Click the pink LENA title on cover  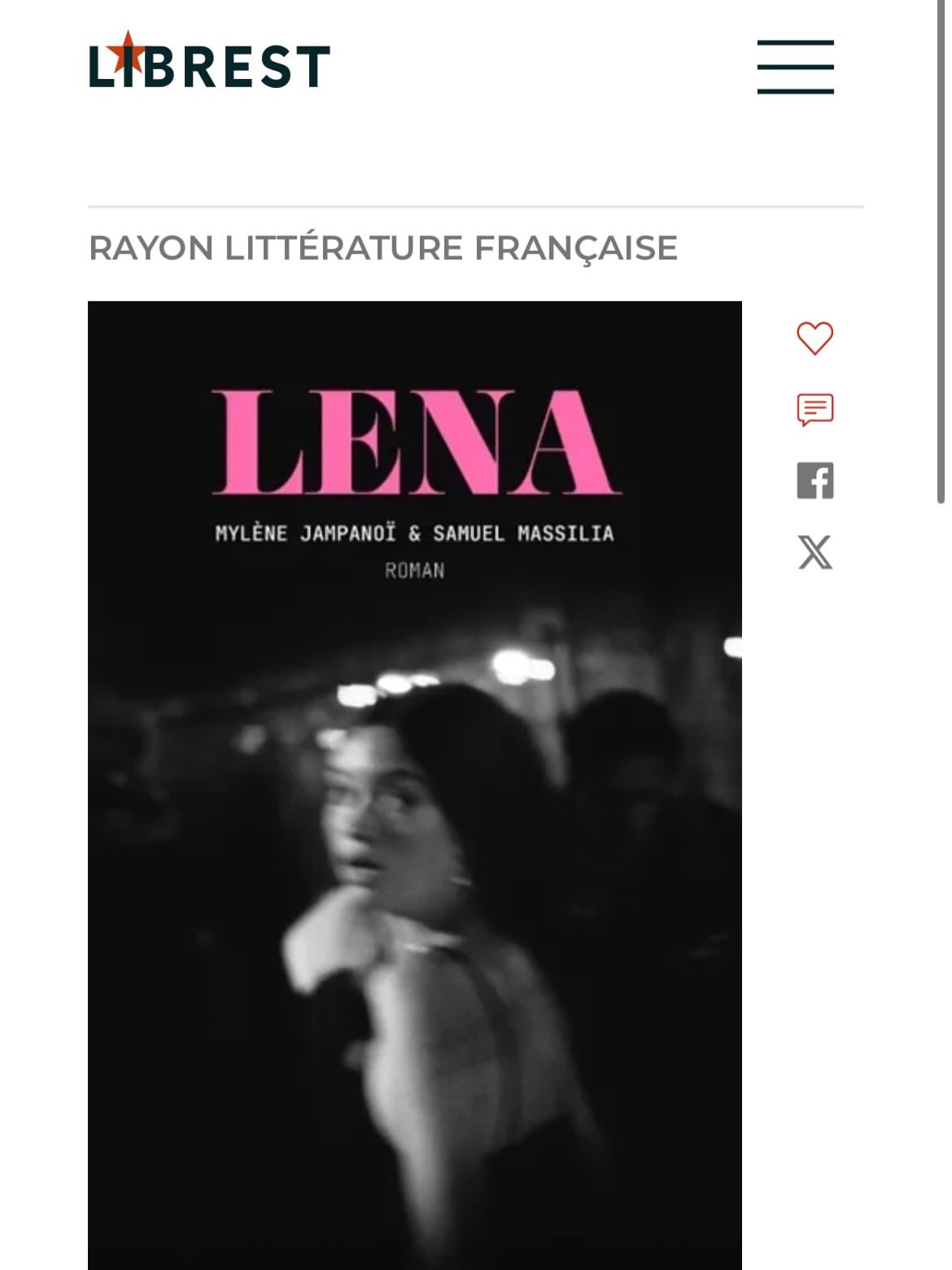click(416, 443)
